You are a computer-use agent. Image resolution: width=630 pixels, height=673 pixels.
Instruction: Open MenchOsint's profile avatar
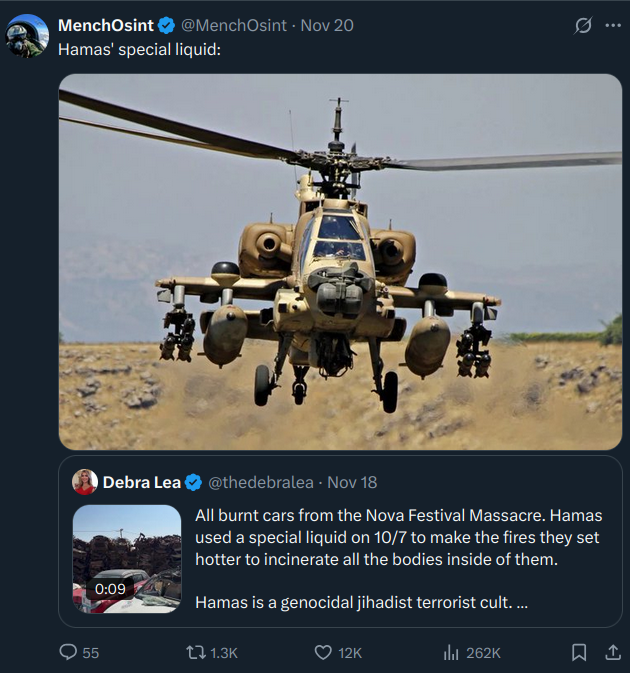coord(27,37)
